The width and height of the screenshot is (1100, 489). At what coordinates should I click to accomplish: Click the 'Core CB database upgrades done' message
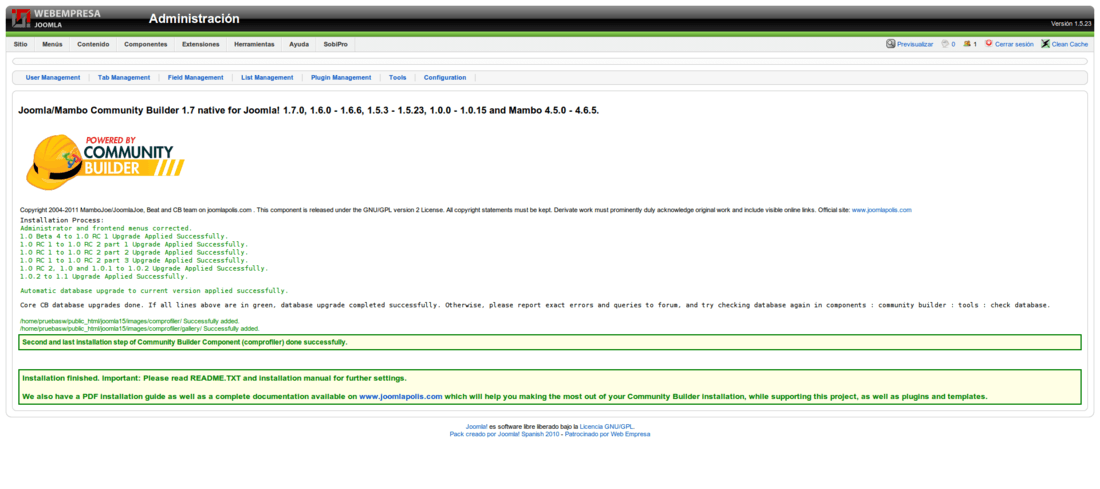535,305
